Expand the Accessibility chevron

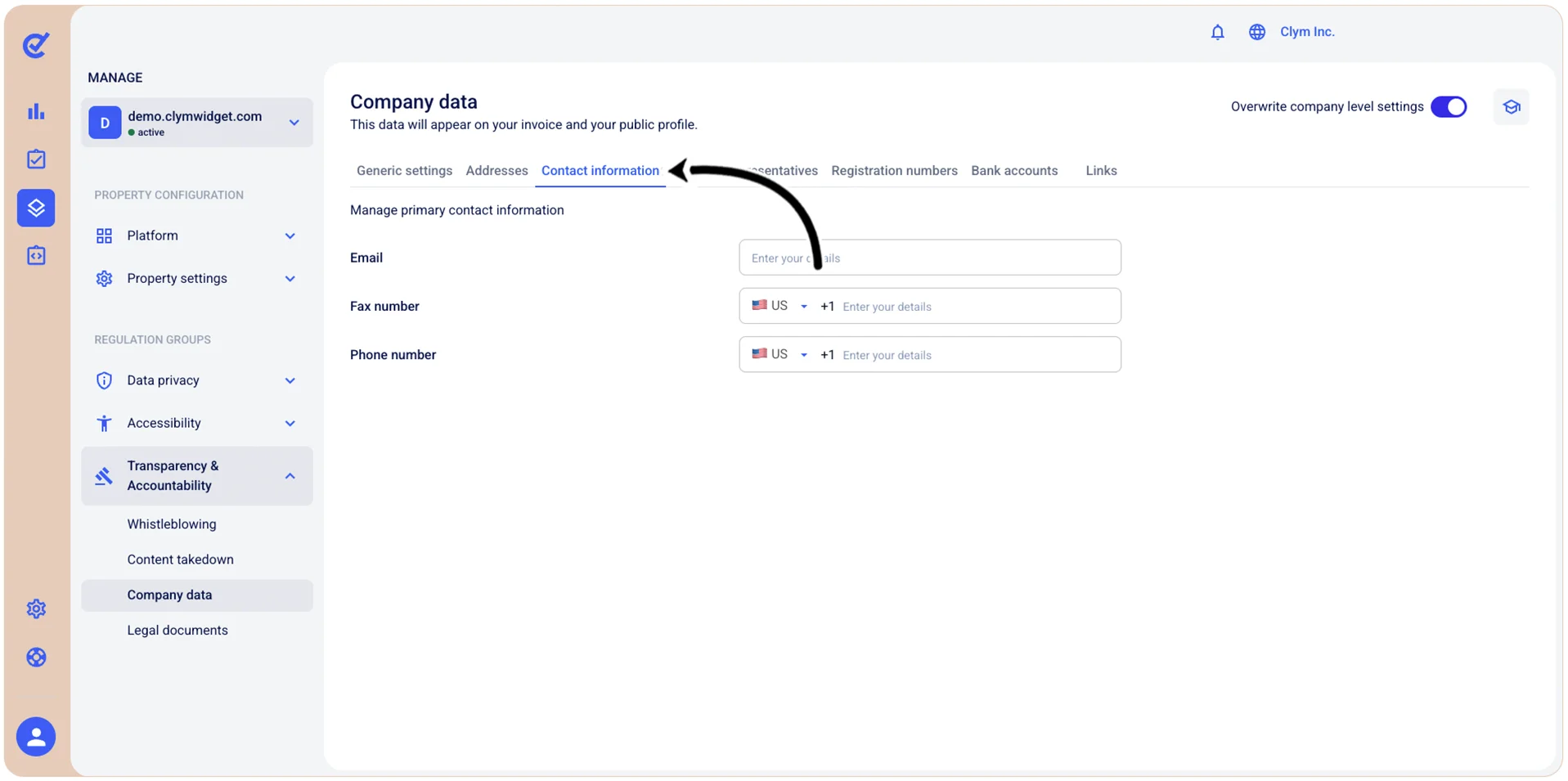click(290, 424)
